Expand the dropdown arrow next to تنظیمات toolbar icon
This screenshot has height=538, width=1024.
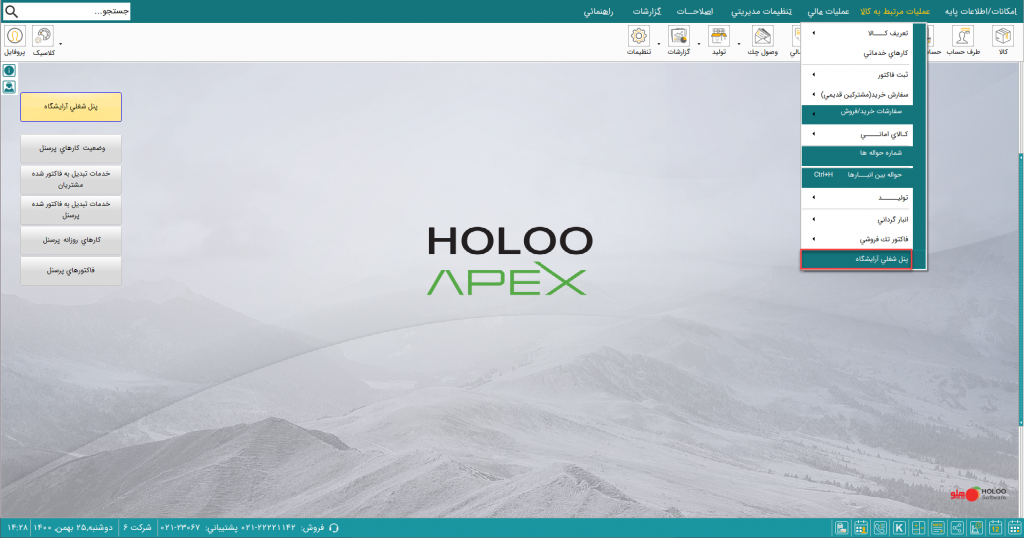point(658,44)
